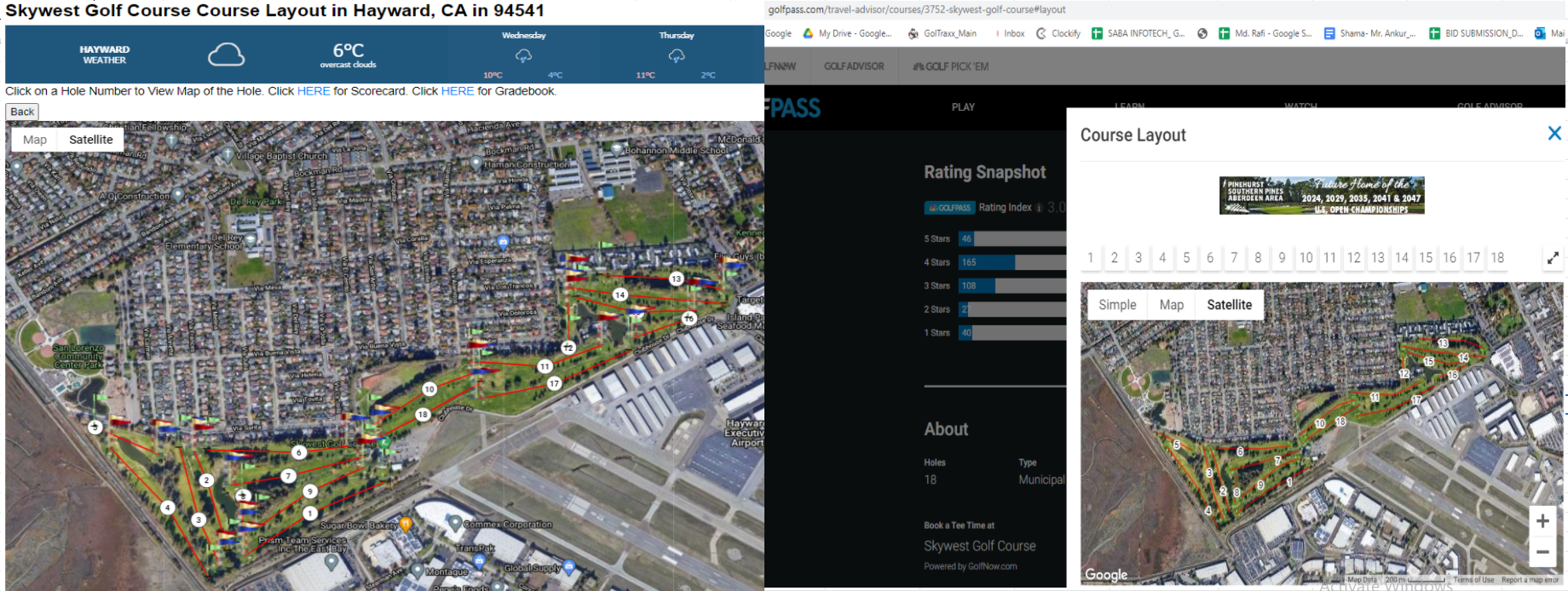Click the Pinehurst U.S. Open ad banner
Image resolution: width=1568 pixels, height=591 pixels.
pyautogui.click(x=1322, y=195)
